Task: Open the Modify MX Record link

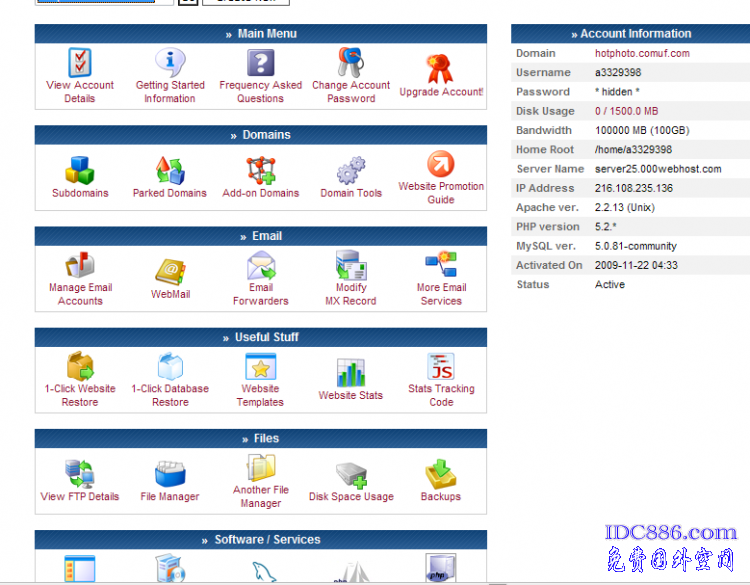Action: (351, 294)
